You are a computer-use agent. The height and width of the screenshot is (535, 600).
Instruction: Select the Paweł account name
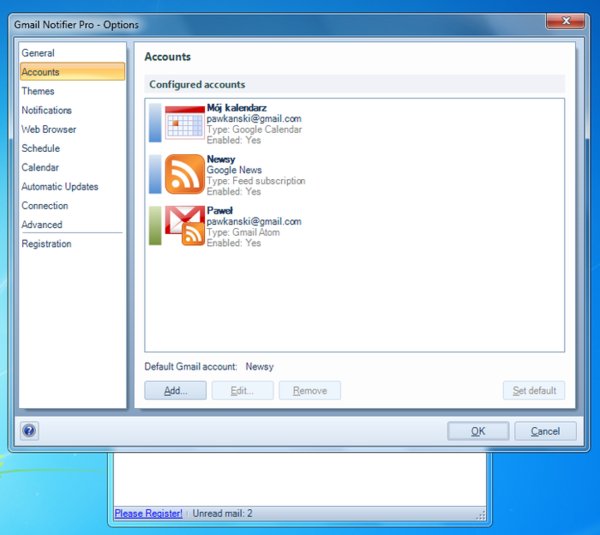tap(220, 210)
